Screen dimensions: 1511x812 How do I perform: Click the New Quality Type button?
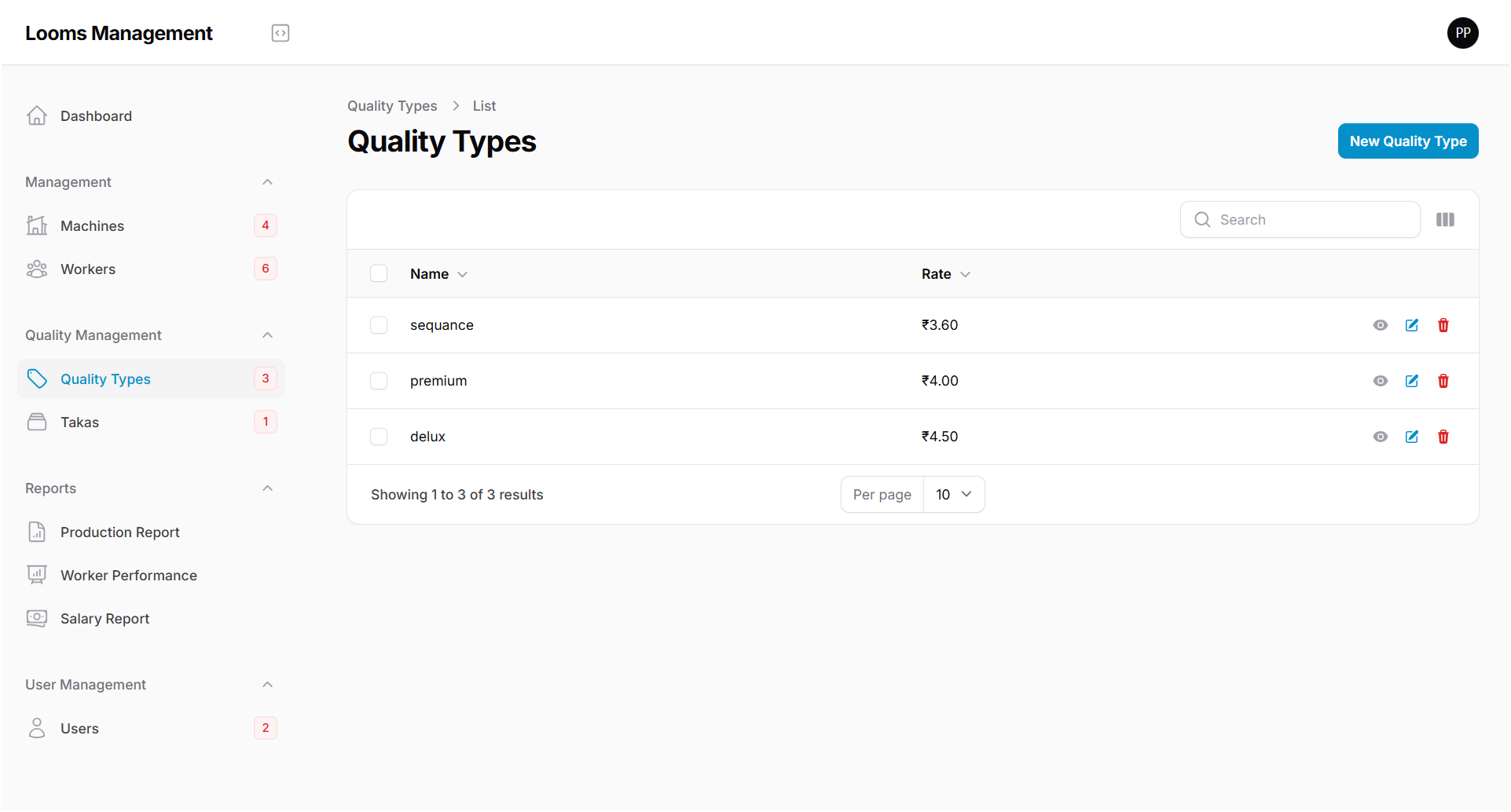(1407, 141)
